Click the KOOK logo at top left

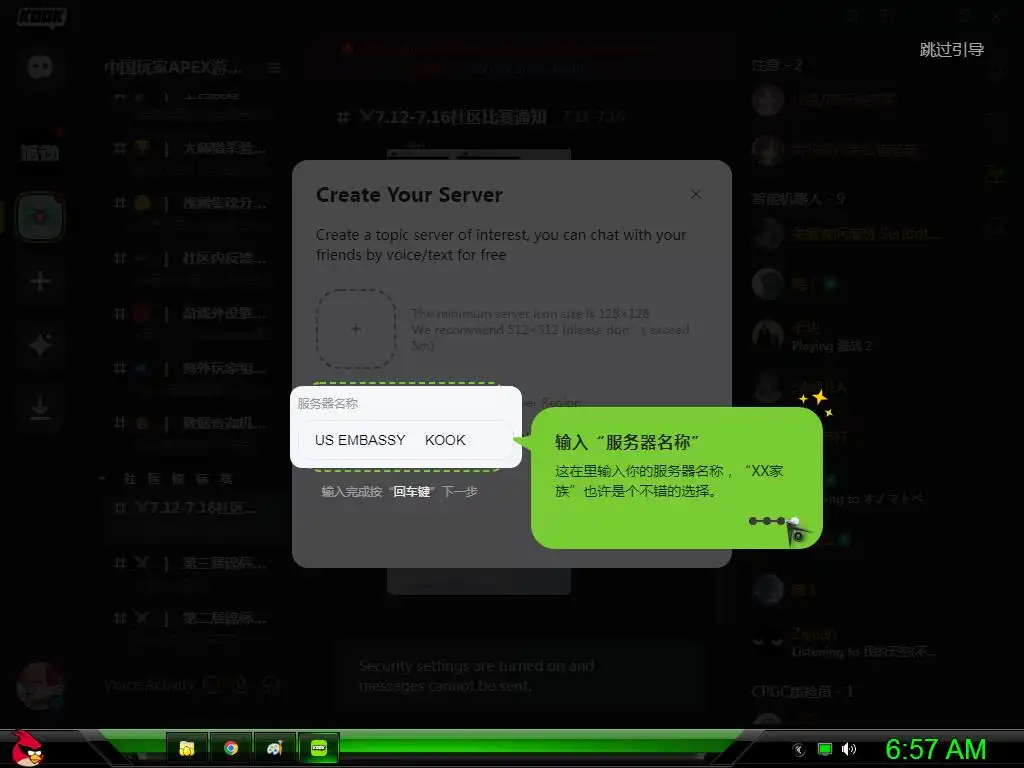(x=40, y=18)
